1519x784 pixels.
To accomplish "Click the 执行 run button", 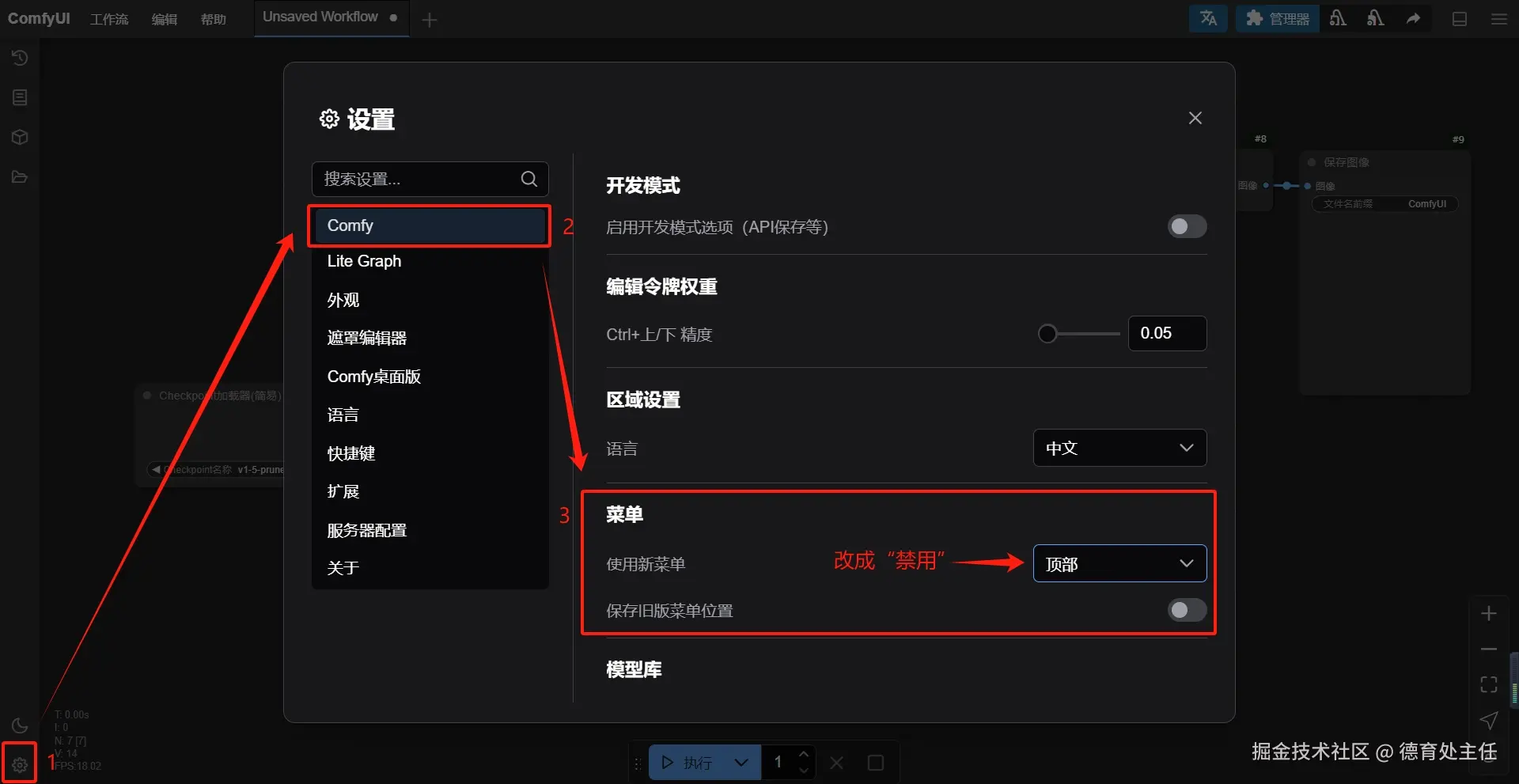I will pyautogui.click(x=687, y=763).
